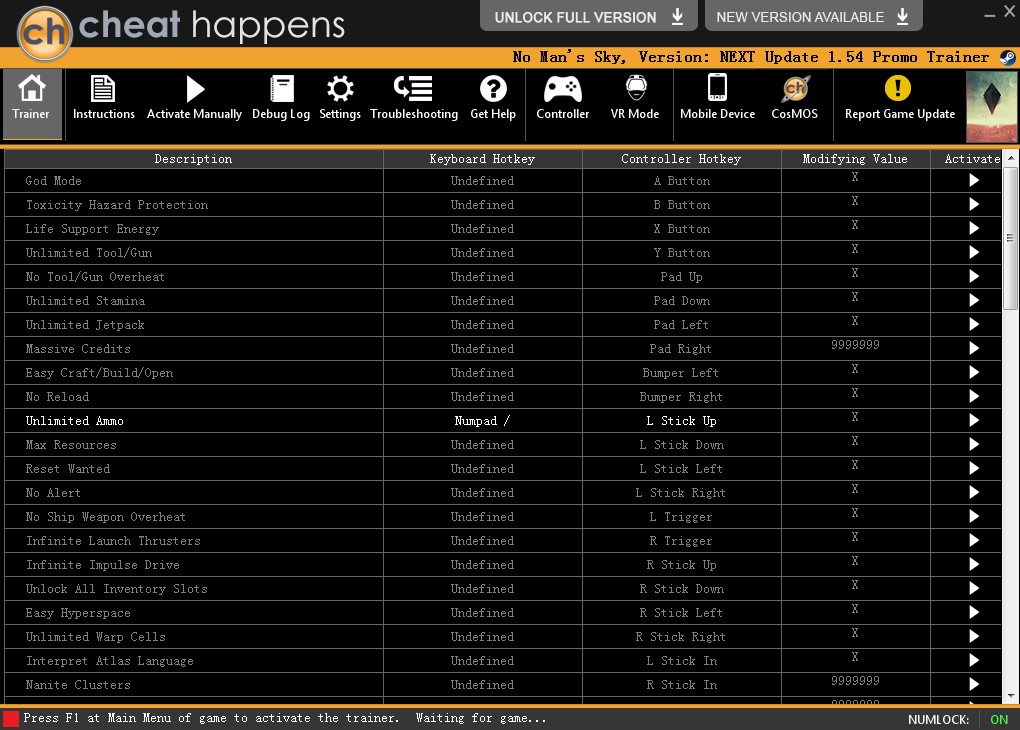The width and height of the screenshot is (1020, 730).
Task: Activate the God Mode cheat
Action: [x=973, y=180]
